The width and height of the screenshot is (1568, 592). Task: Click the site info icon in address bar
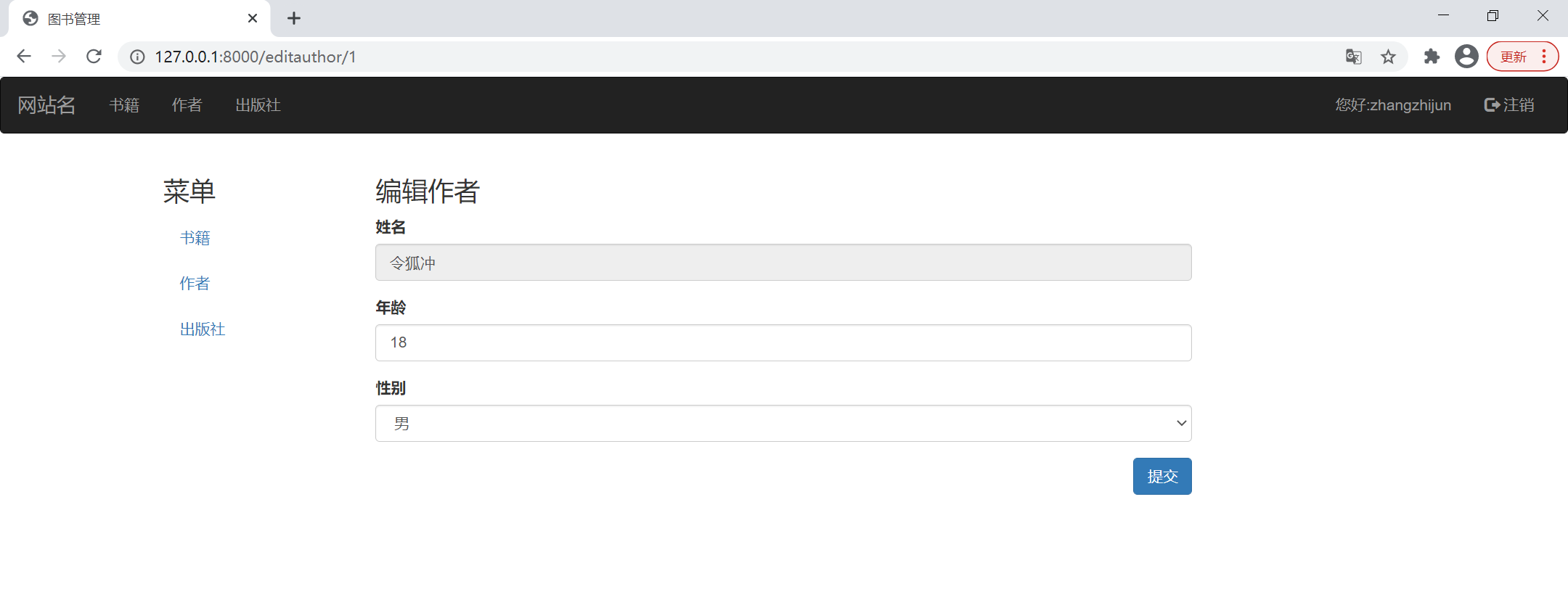click(137, 57)
